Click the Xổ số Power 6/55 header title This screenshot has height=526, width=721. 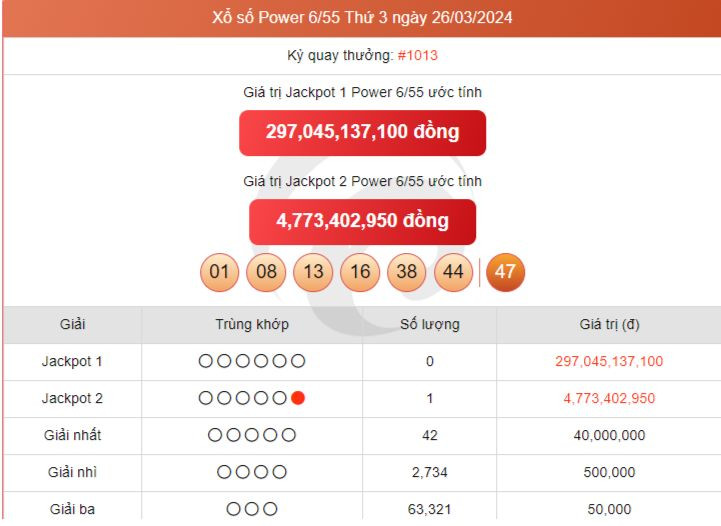[x=362, y=18]
